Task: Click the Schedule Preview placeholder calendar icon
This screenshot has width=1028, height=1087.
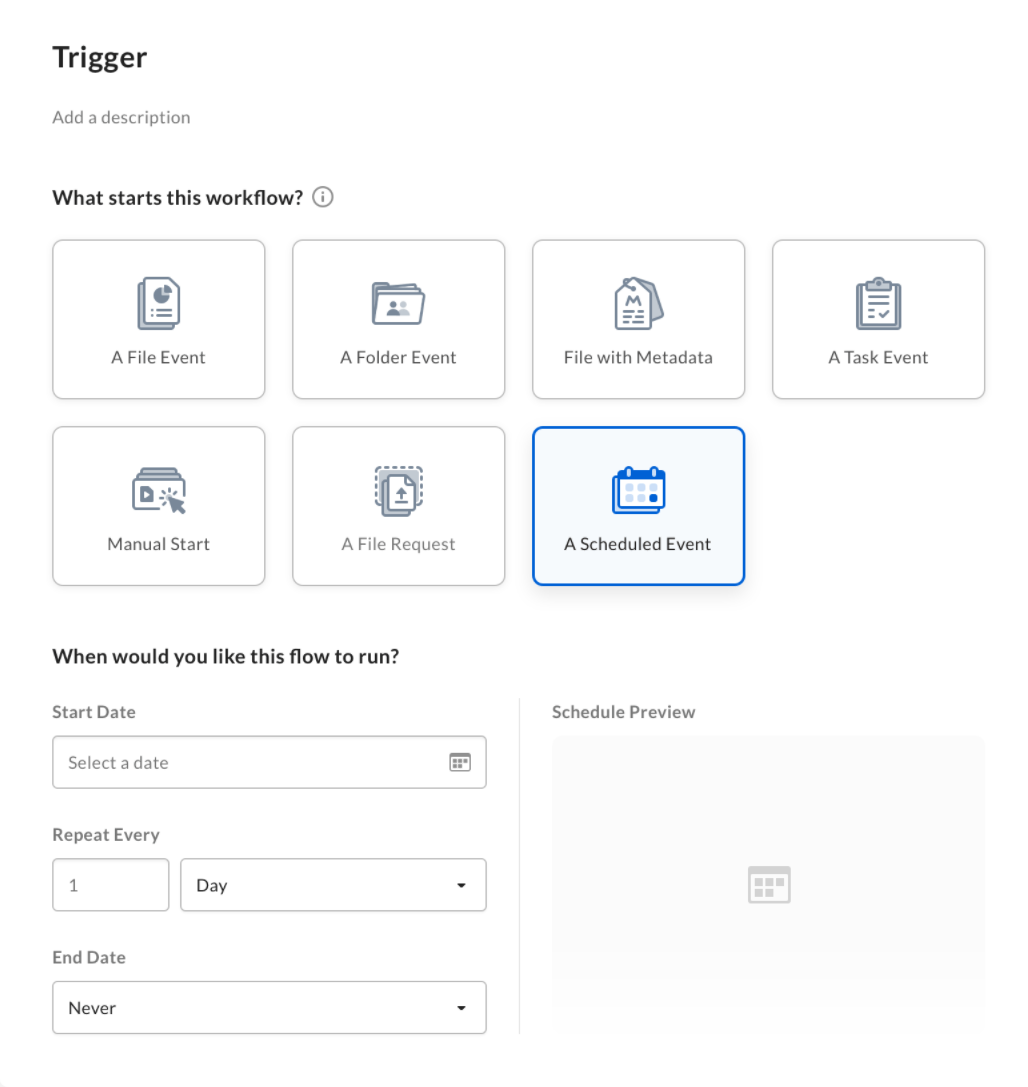Action: click(x=769, y=885)
